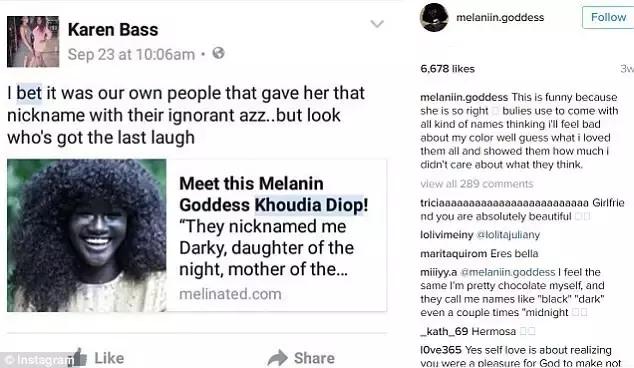Open melaniin.goddess round avatar
634x368 pixels.
pos(434,17)
